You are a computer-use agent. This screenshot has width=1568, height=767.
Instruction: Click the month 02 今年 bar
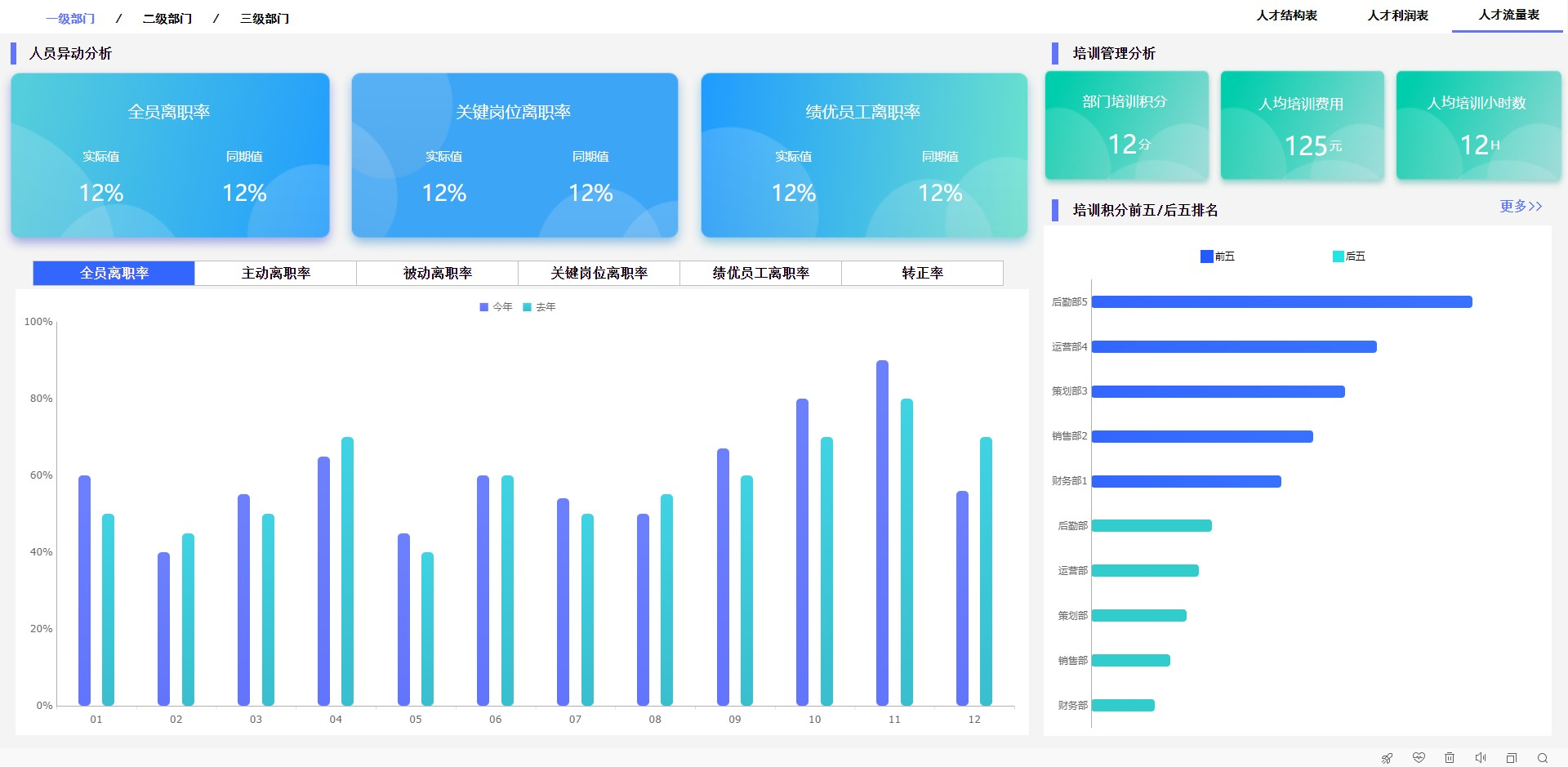point(163,629)
